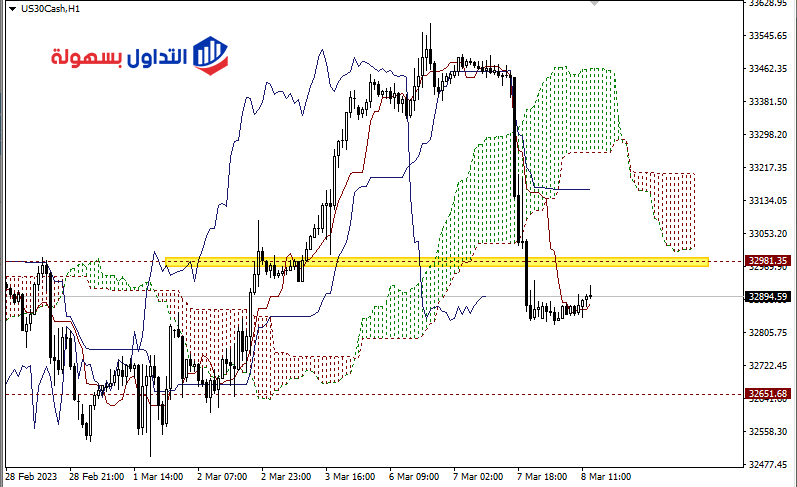Click the 1 Mar 14:00 time label

coord(158,477)
